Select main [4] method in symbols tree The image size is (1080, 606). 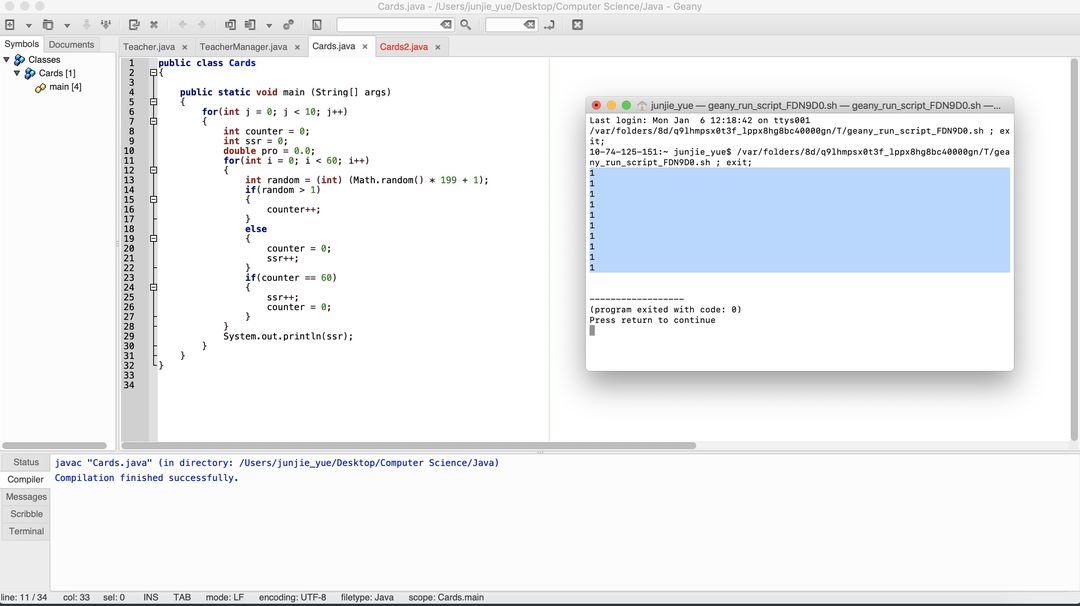pos(65,87)
